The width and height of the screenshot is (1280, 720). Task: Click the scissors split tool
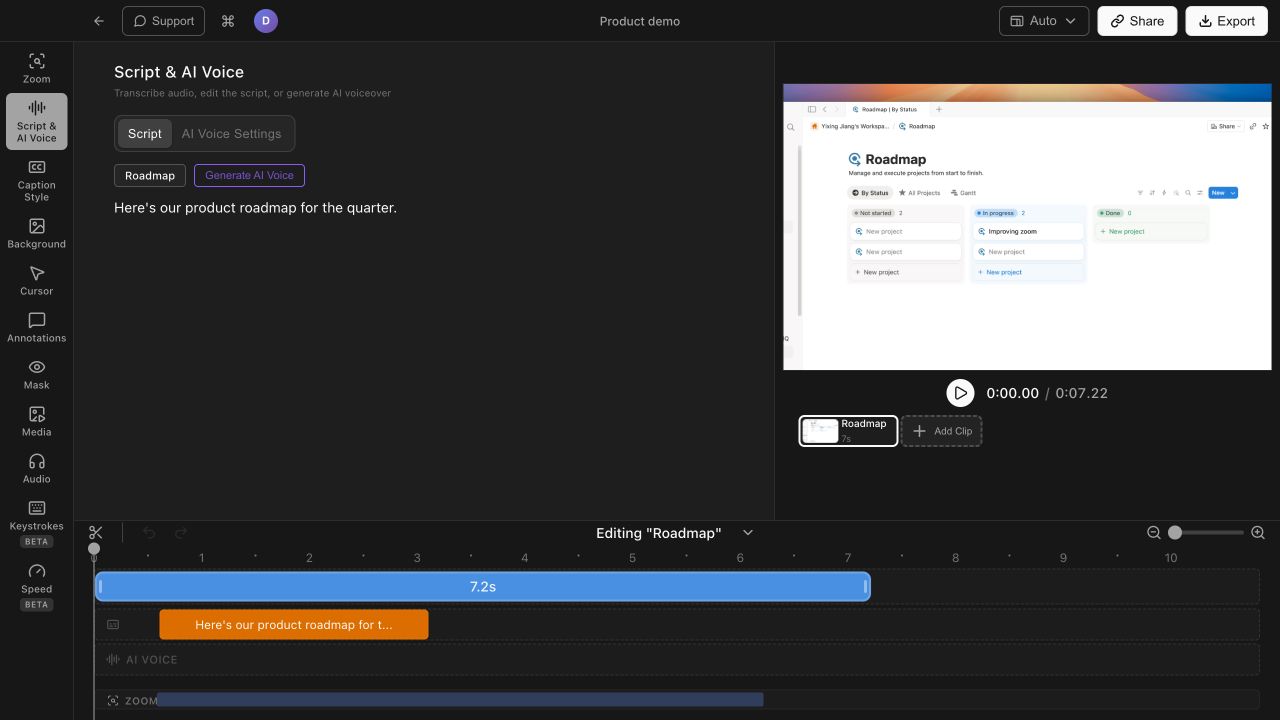click(96, 533)
